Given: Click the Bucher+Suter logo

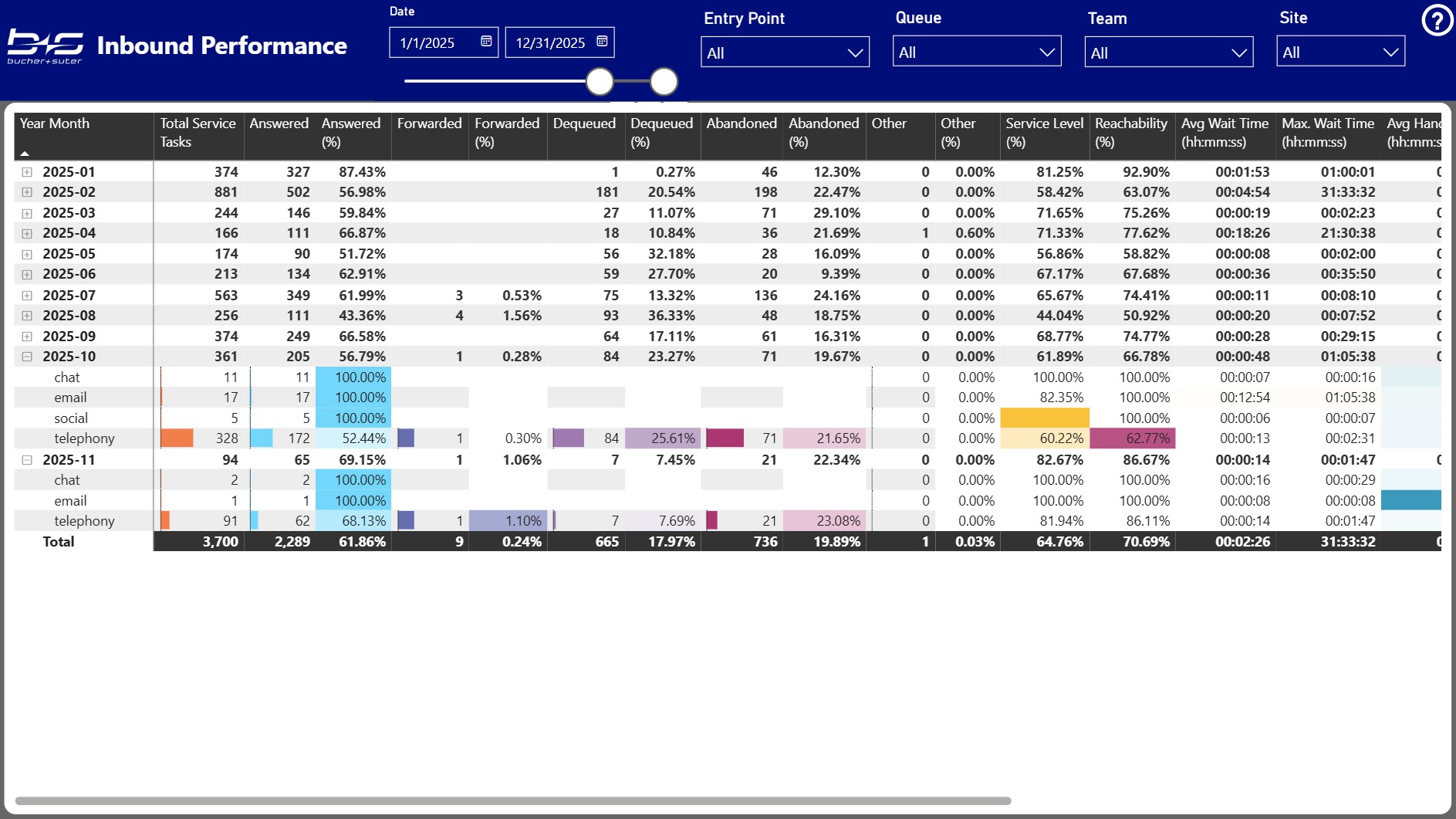Looking at the screenshot, I should coord(45,44).
